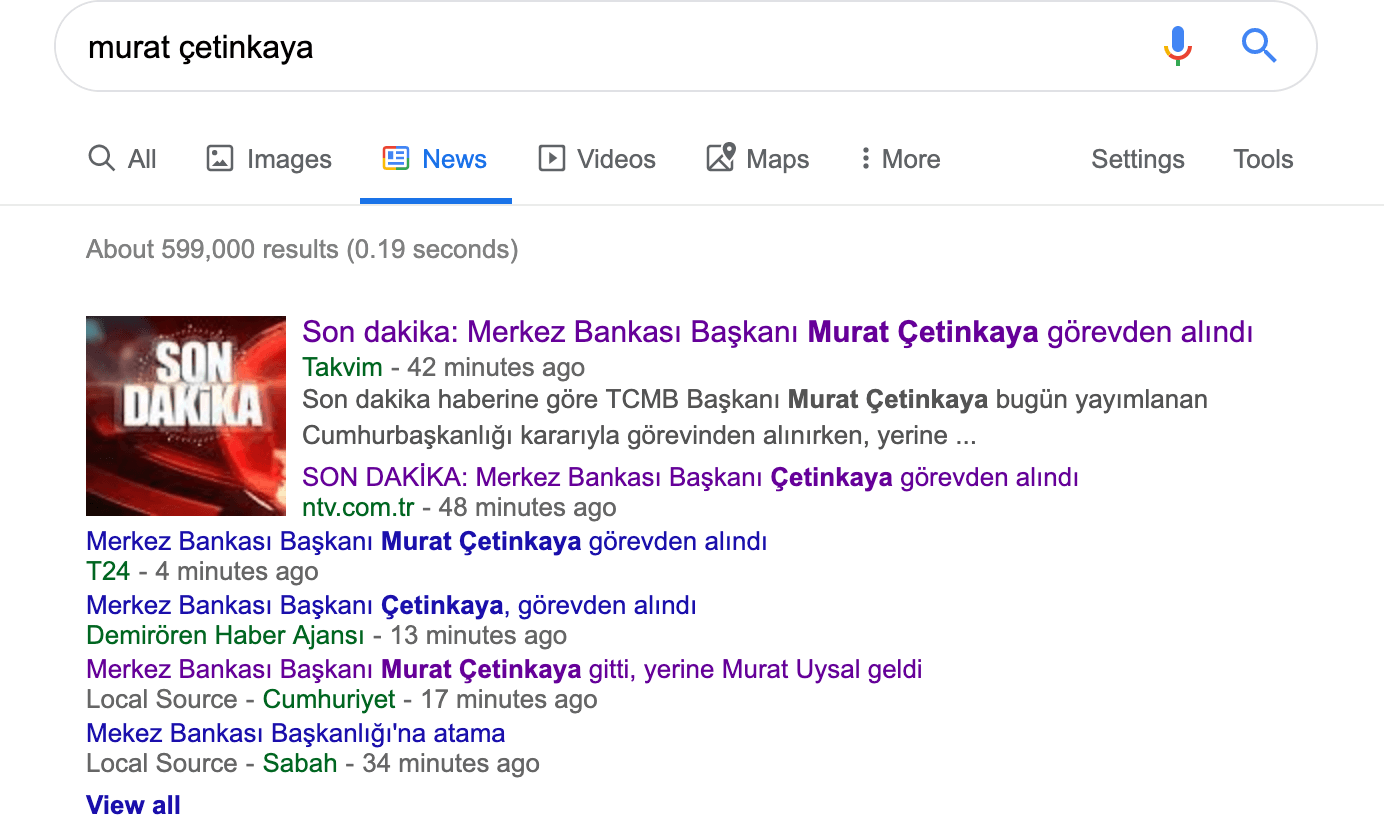Click the All tab magnifier icon
This screenshot has width=1384, height=826.
click(101, 158)
